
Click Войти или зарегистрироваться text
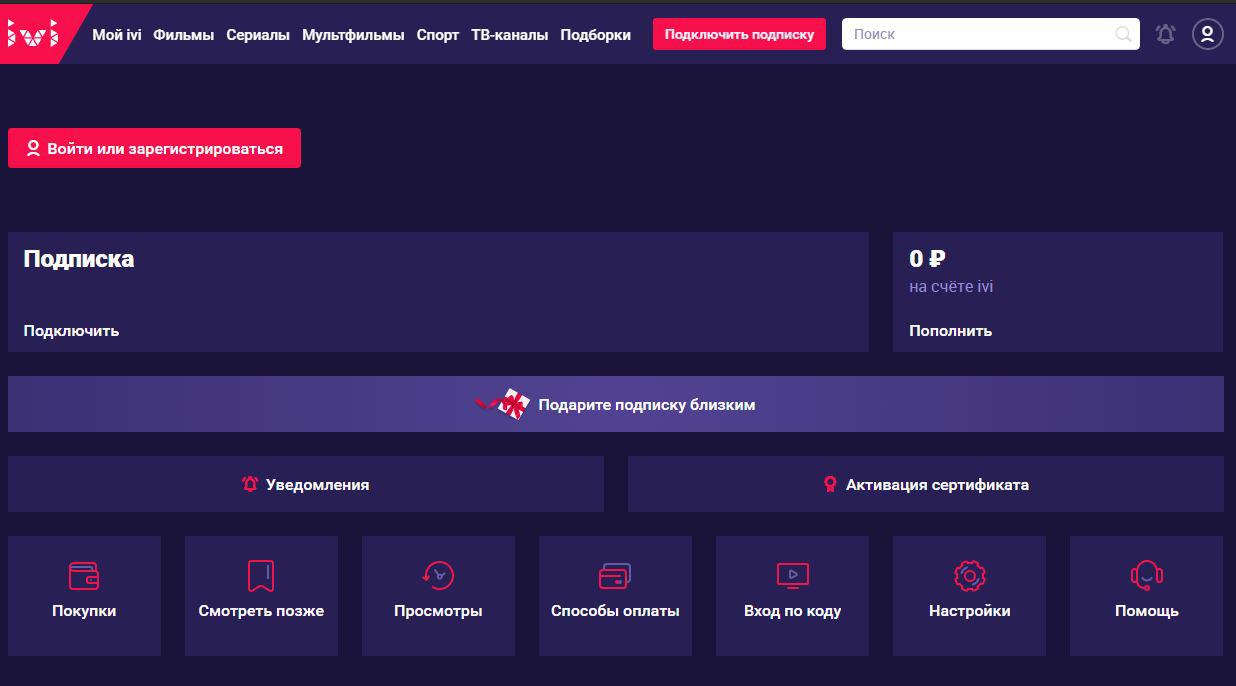point(165,149)
